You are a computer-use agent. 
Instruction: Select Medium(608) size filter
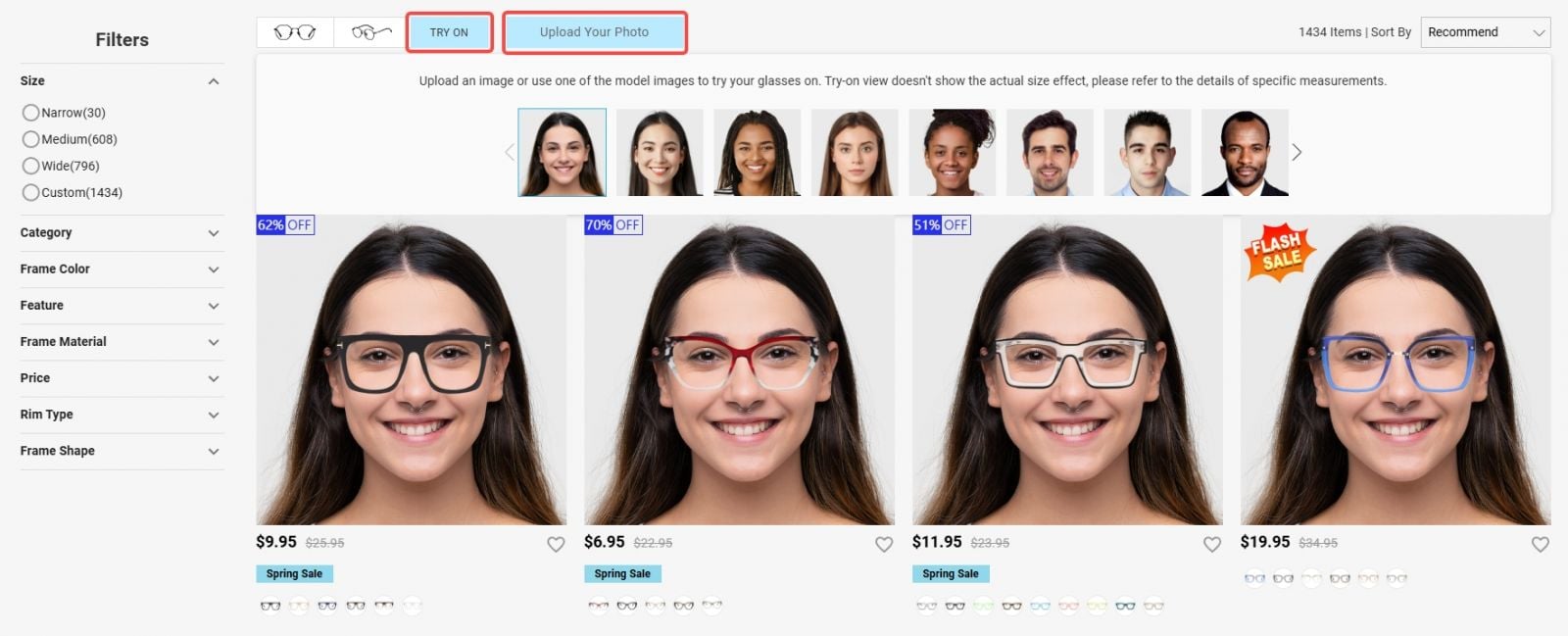click(70, 139)
